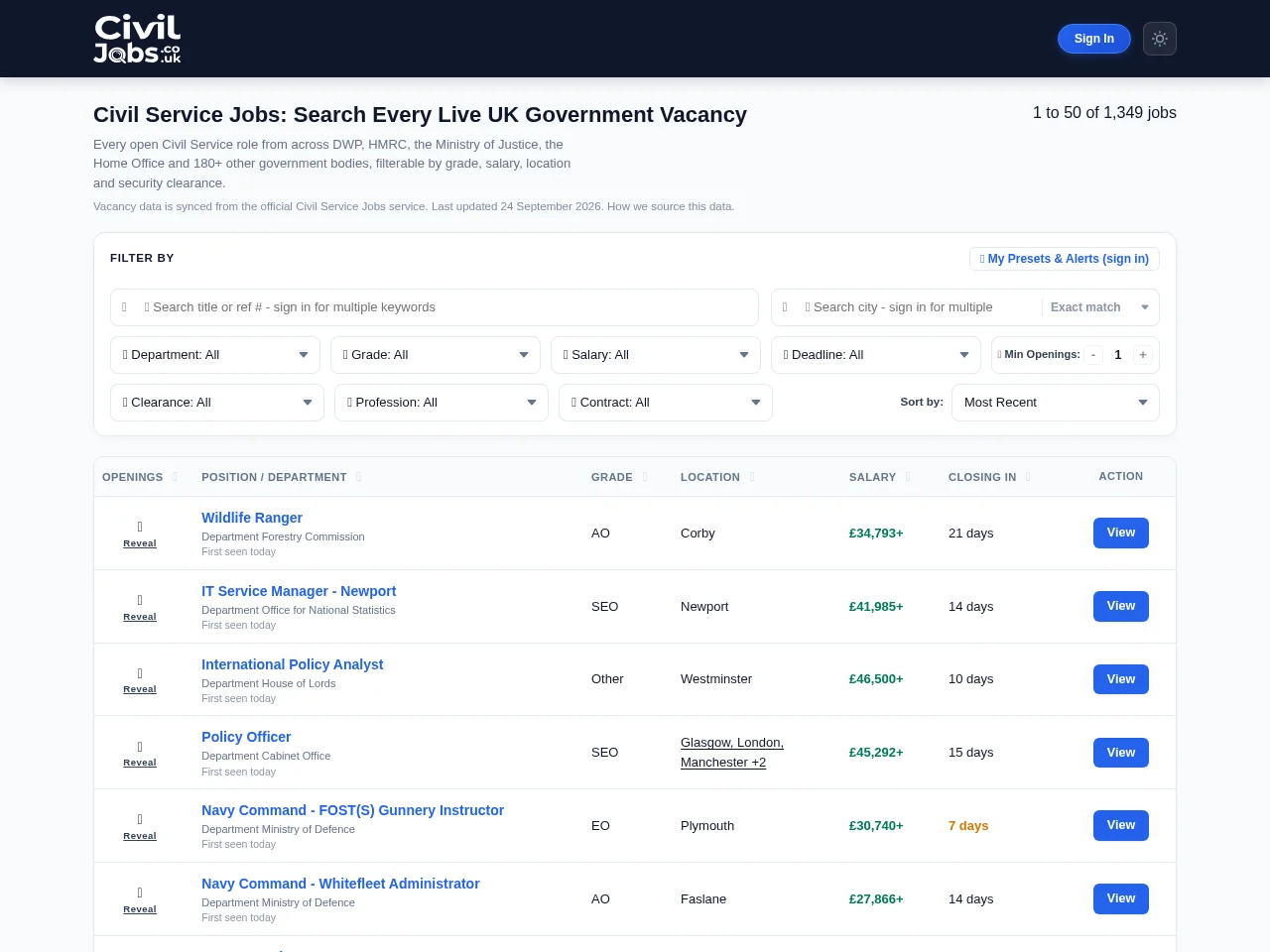Image resolution: width=1270 pixels, height=952 pixels.
Task: Open the Contract filter dropdown
Action: coord(666,403)
